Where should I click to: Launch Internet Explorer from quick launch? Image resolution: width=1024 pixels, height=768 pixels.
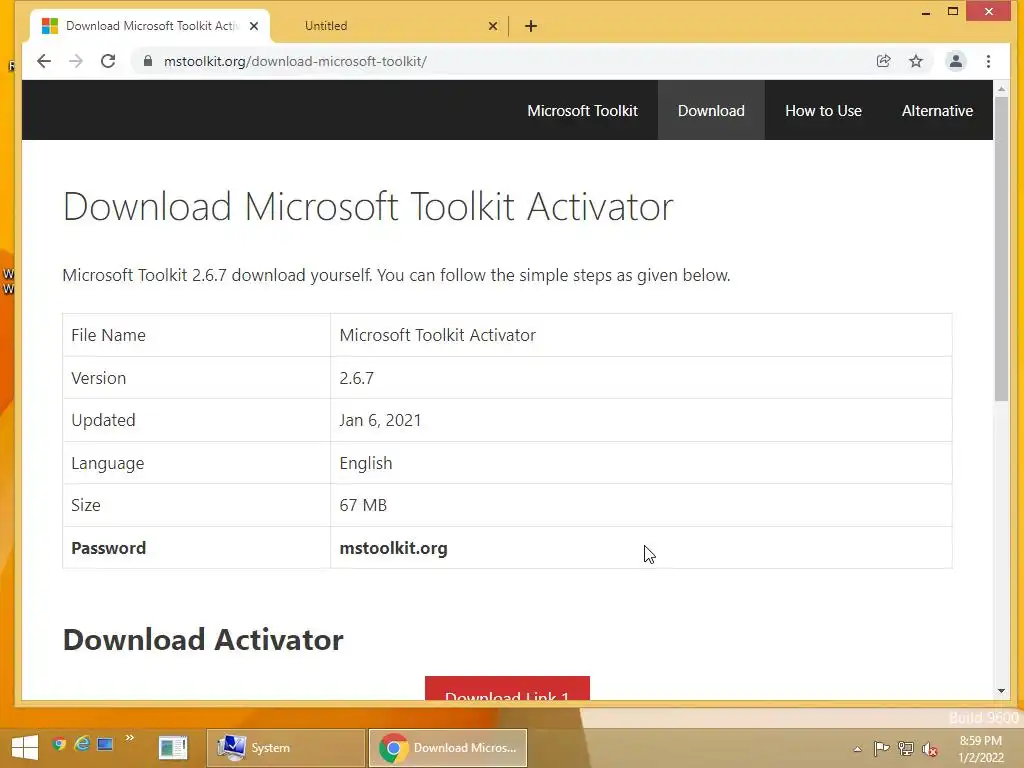coord(82,744)
